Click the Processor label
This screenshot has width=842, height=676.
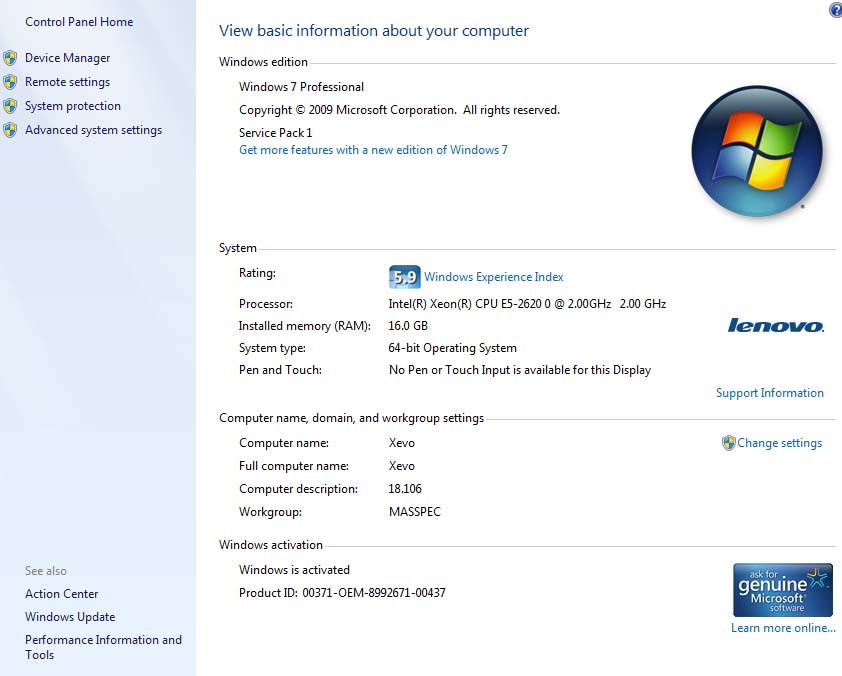tap(266, 304)
